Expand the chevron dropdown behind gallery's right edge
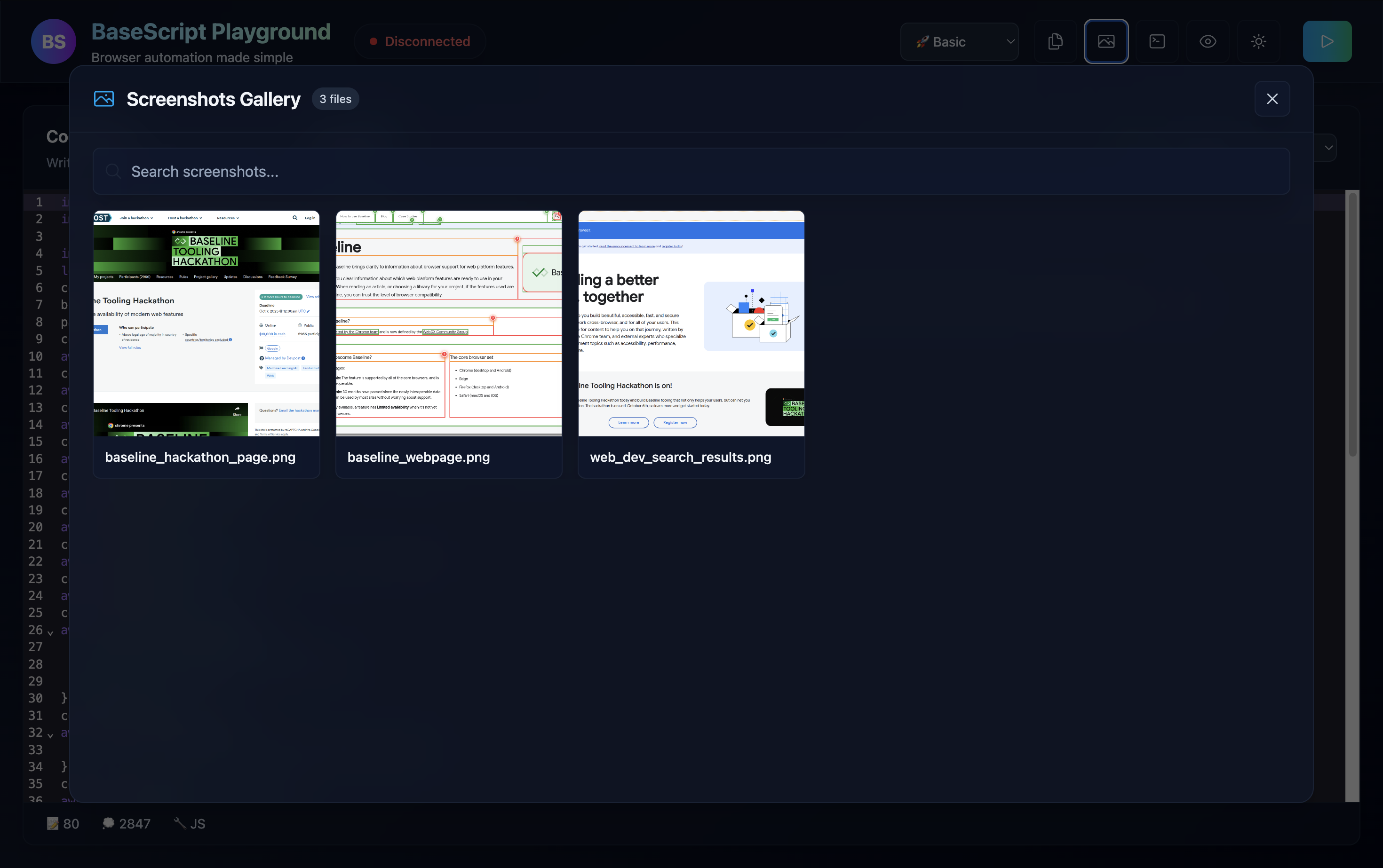Screen dimensions: 1383x868 (1328, 148)
